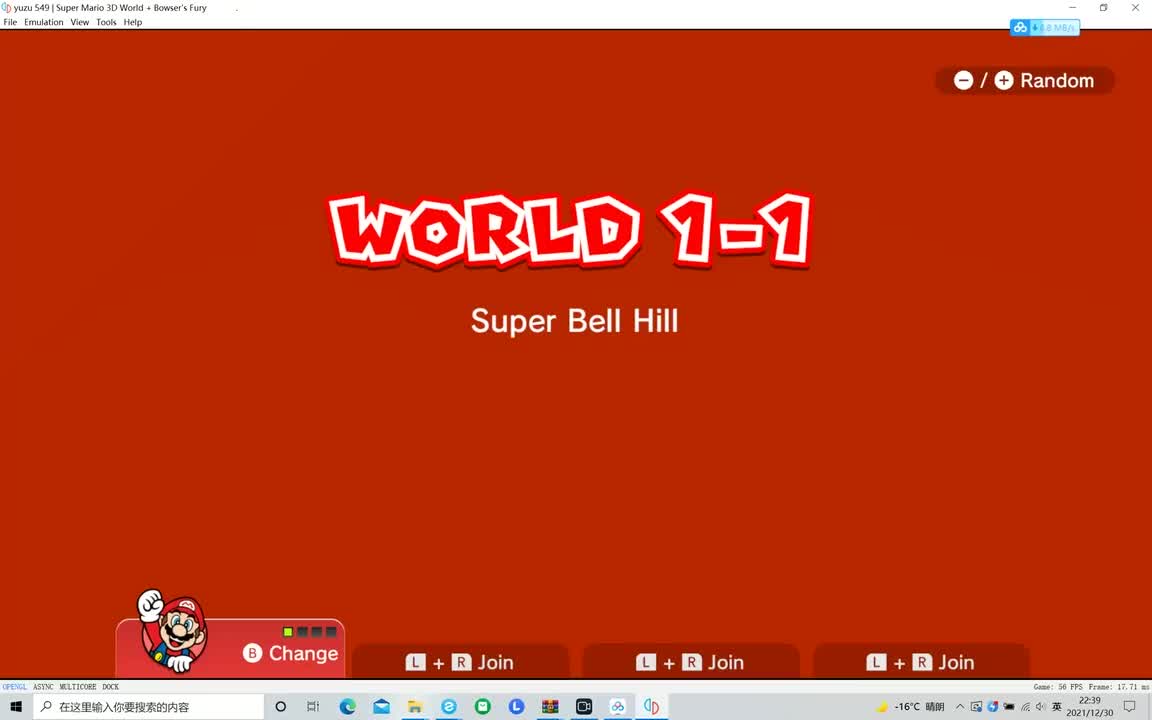Click the B Change button
Viewport: 1152px width, 720px height.
point(291,653)
